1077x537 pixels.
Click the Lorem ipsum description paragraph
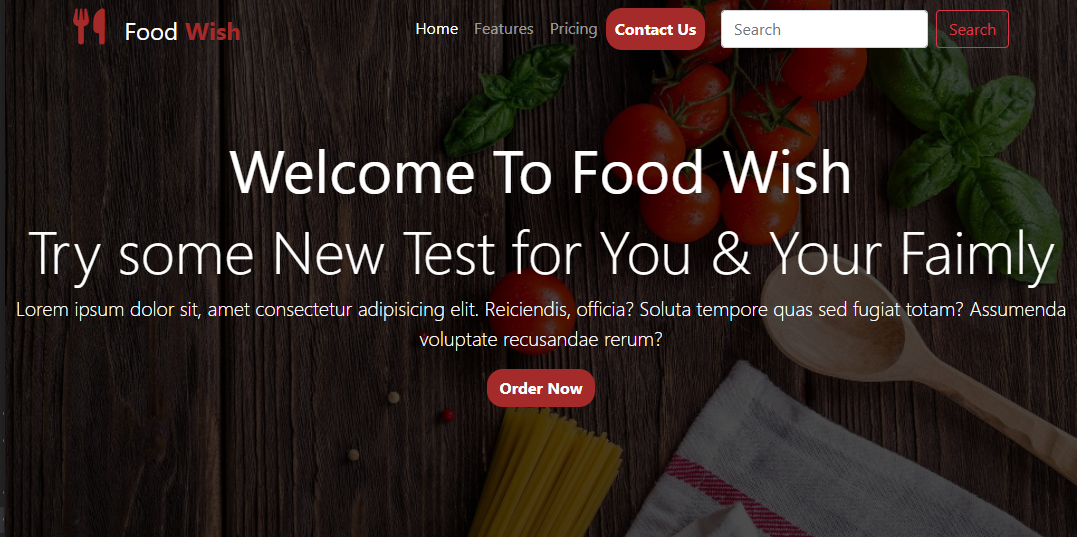coord(541,324)
